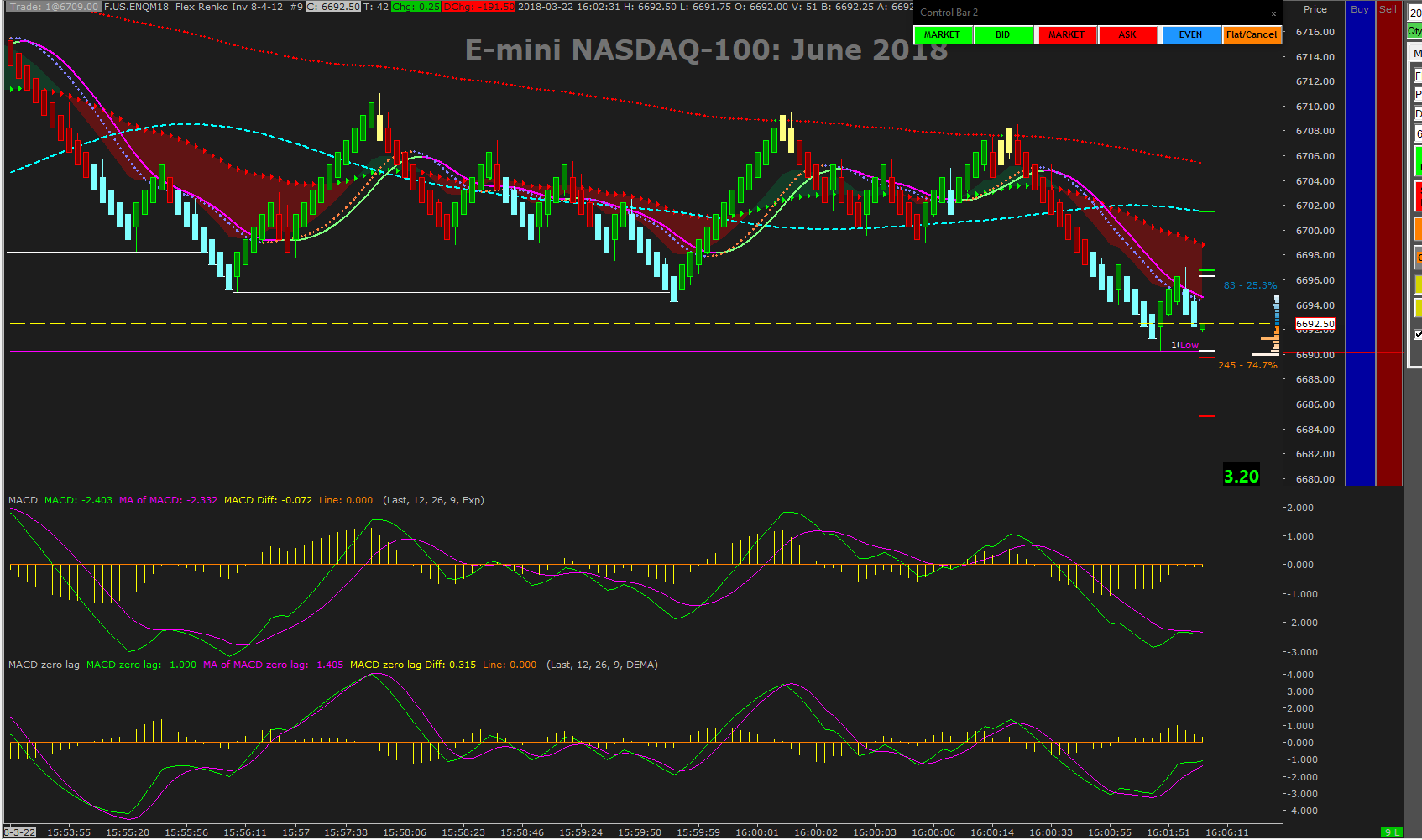1422x840 pixels.
Task: Click the green MARKET buy button
Action: (x=943, y=34)
